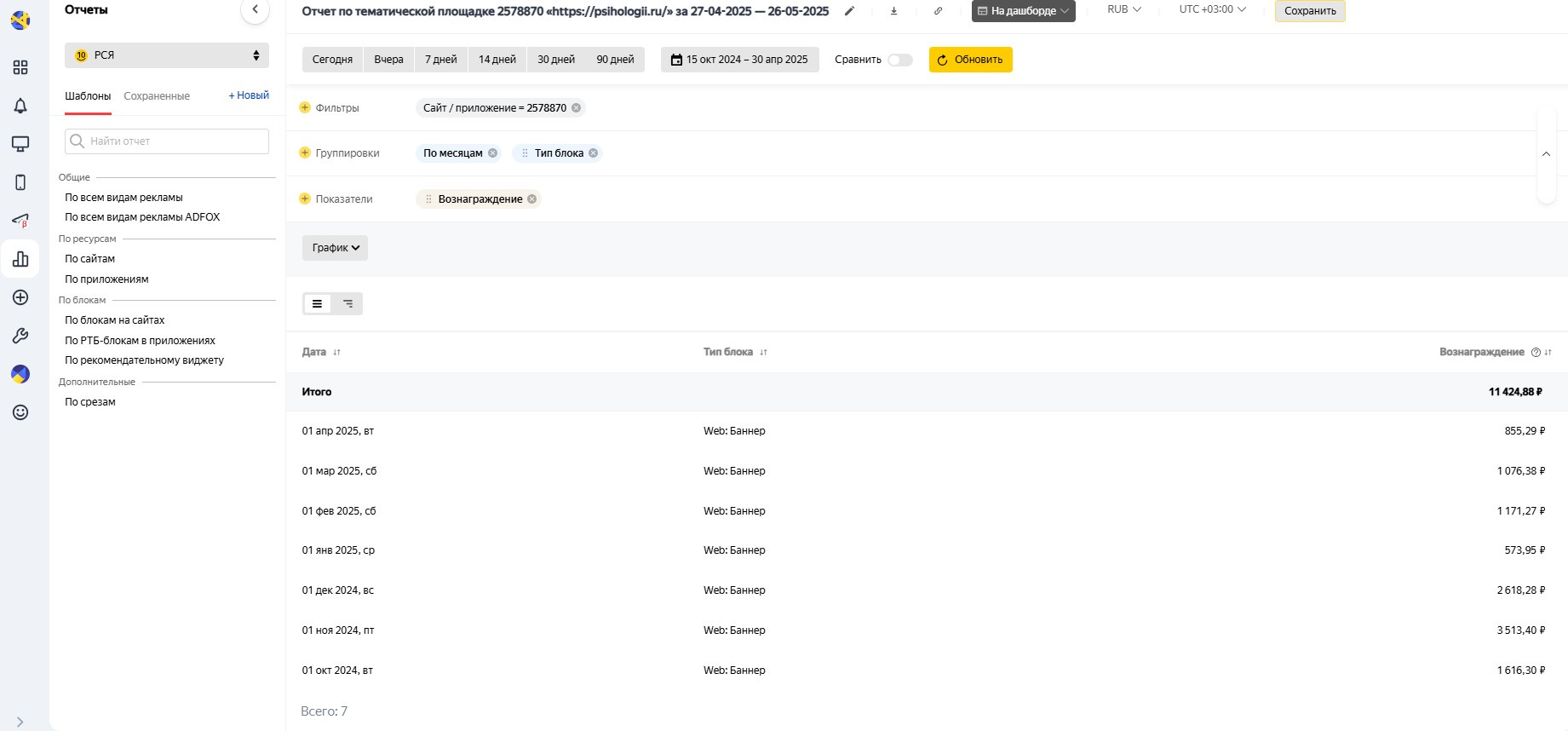
Task: Open the desktop monitor section in sidebar
Action: click(x=20, y=144)
